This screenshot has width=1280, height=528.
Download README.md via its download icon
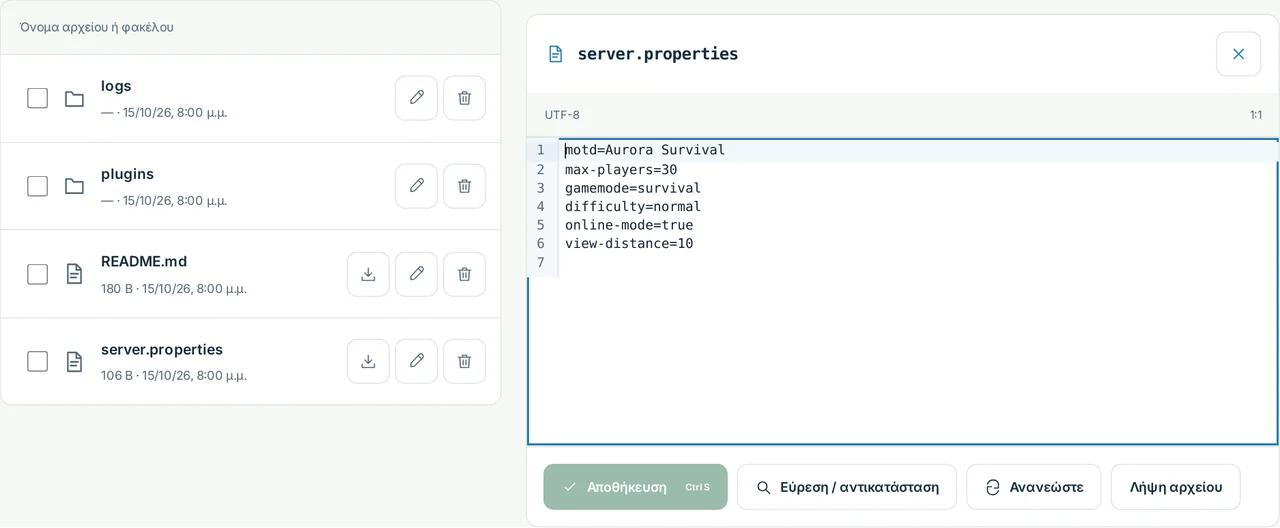(x=368, y=274)
